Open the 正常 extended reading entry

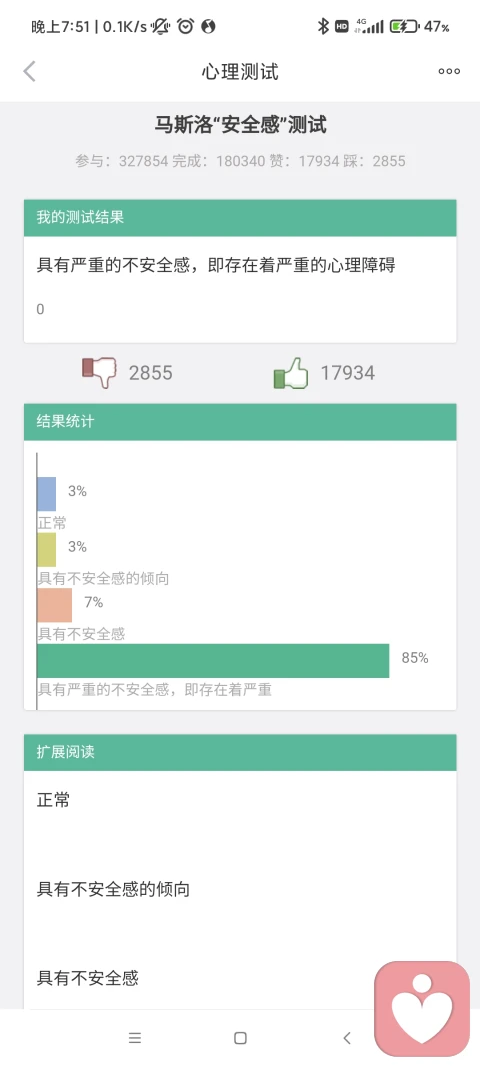(240, 800)
